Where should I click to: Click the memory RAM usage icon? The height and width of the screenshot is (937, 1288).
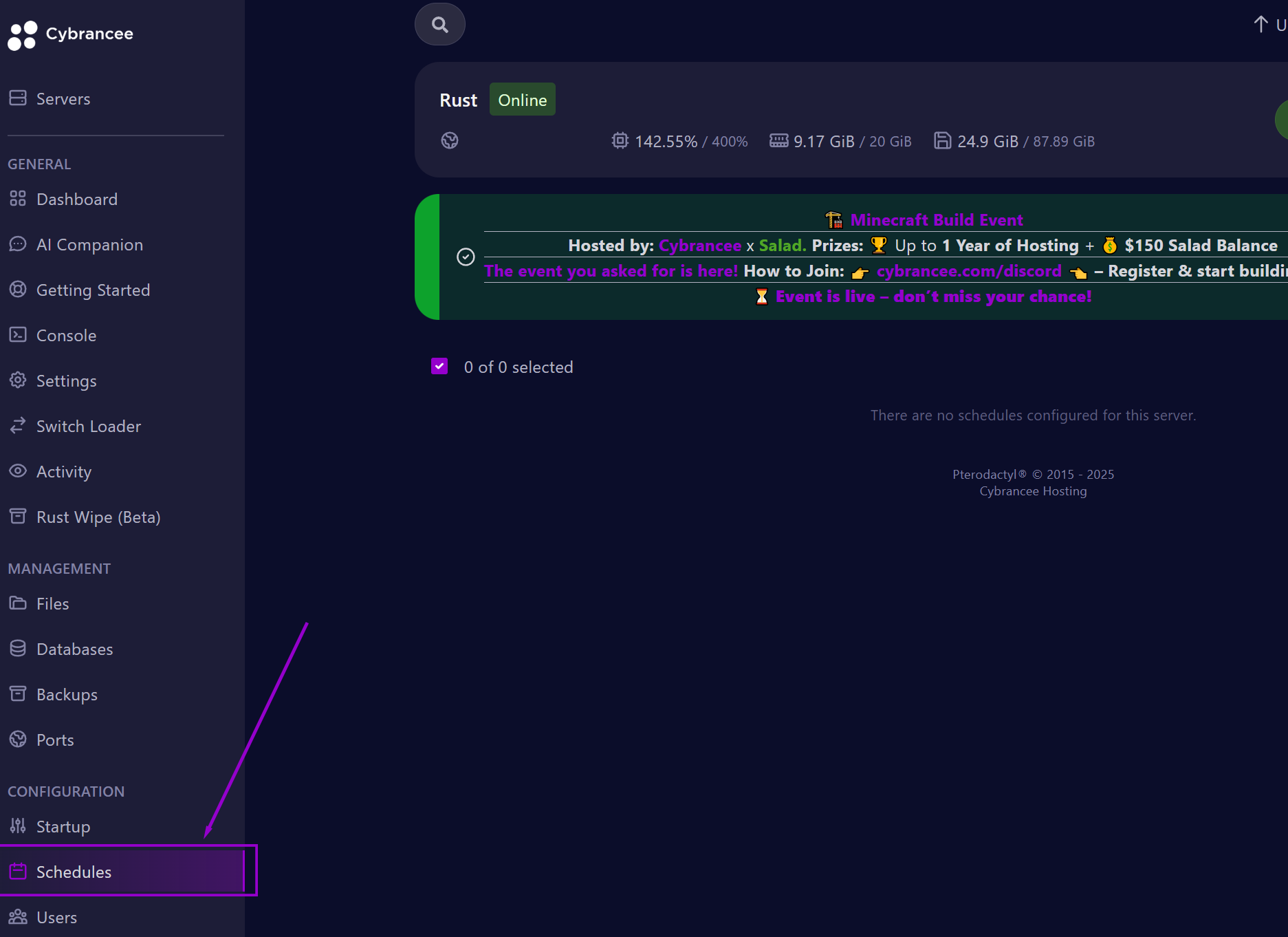click(778, 140)
